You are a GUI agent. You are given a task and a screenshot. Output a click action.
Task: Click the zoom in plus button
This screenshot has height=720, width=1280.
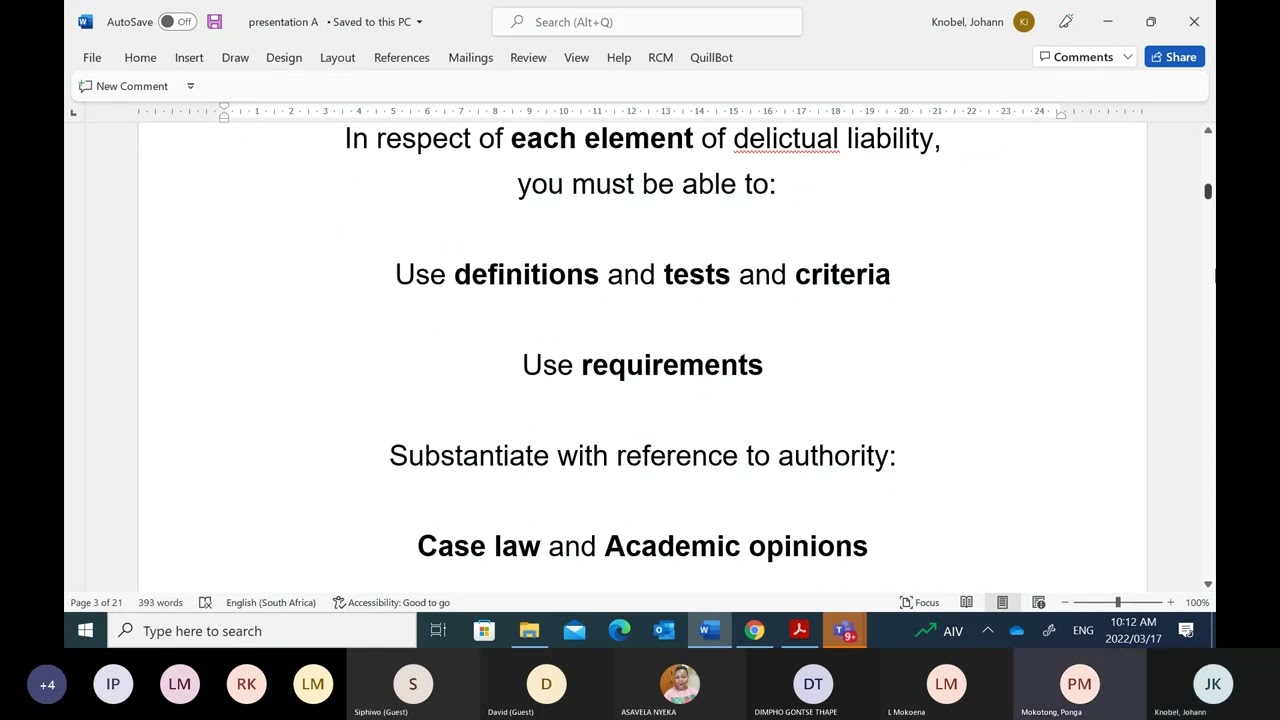click(1170, 602)
